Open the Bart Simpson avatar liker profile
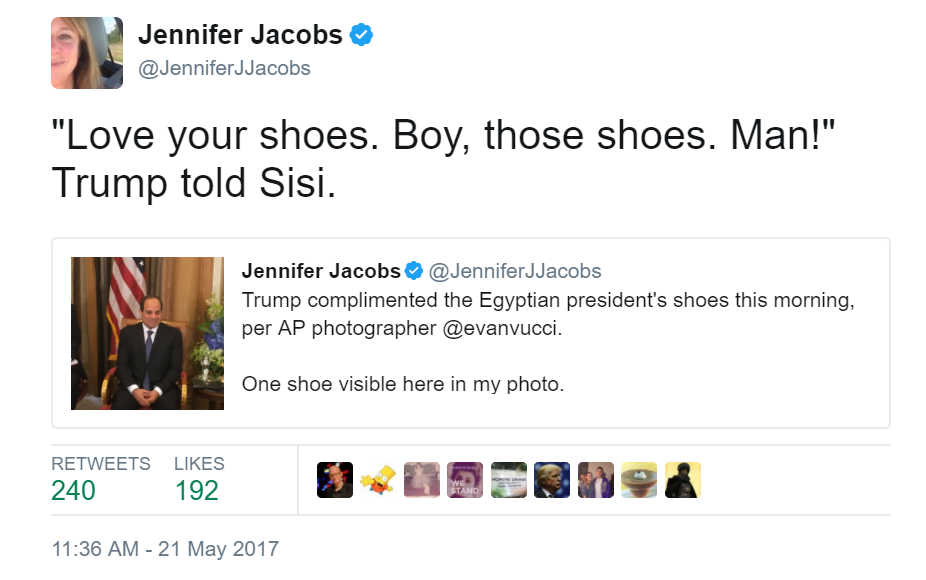Viewport: 926px width, 580px height. click(378, 480)
